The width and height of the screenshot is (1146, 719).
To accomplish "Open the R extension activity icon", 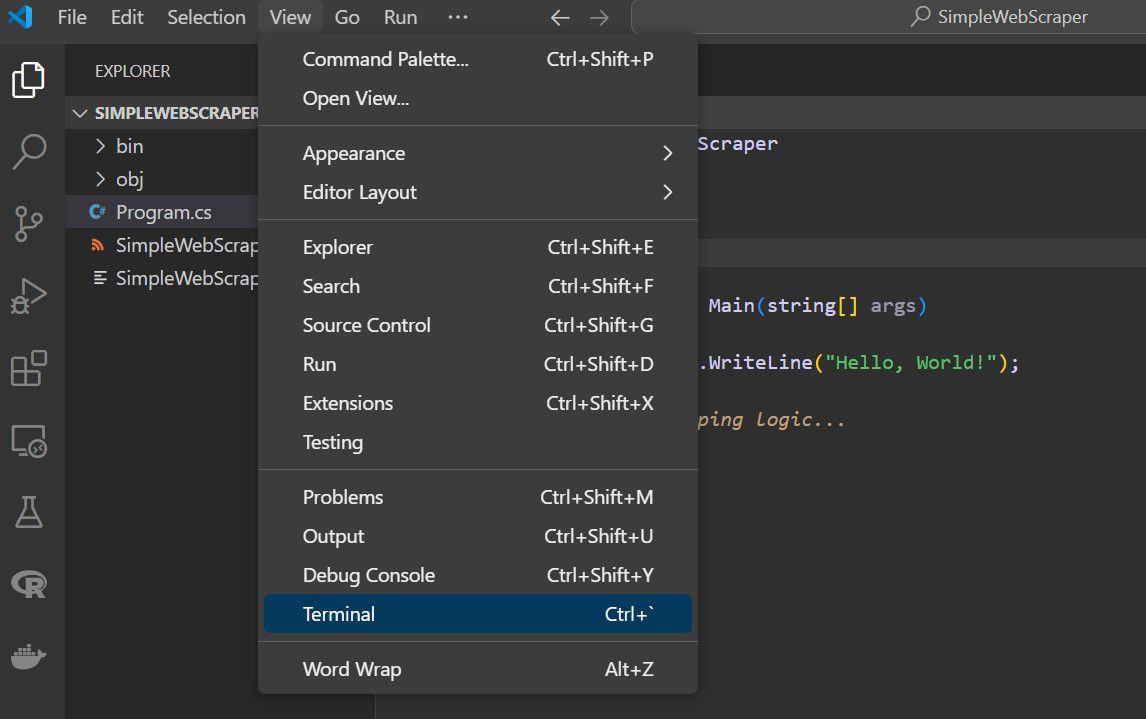I will pyautogui.click(x=29, y=584).
